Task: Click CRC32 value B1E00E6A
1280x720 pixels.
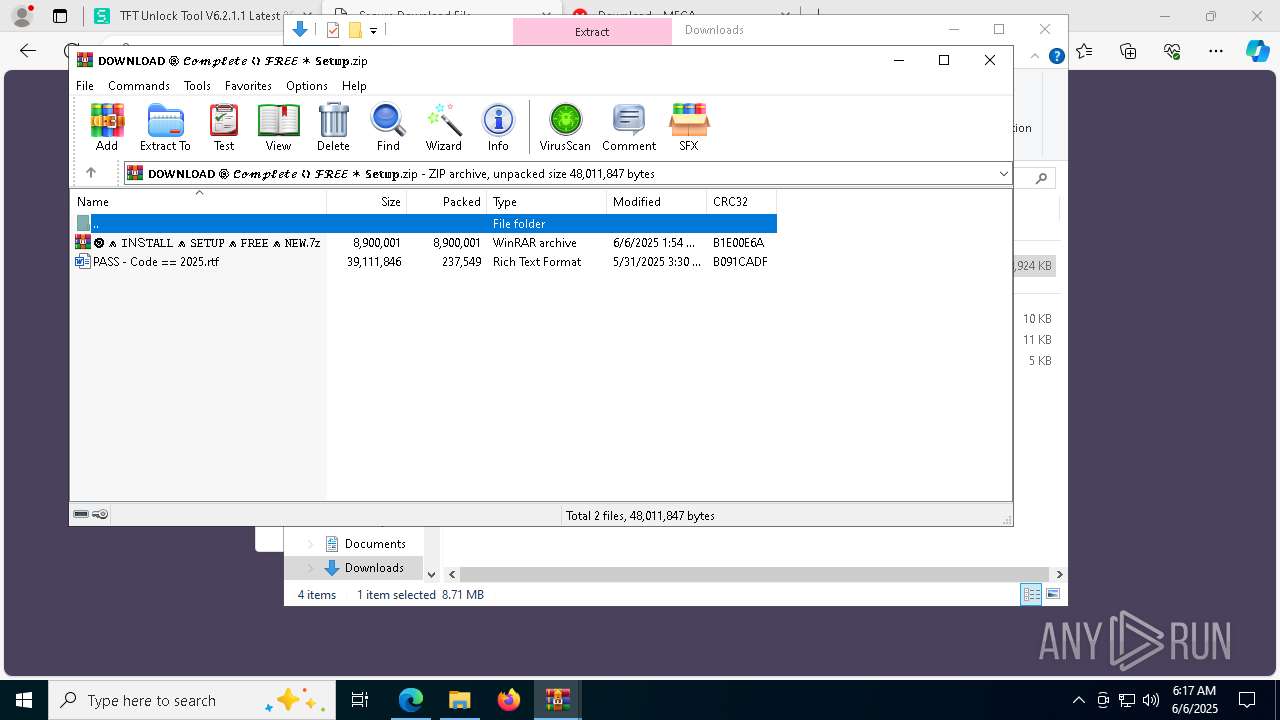Action: pyautogui.click(x=739, y=242)
